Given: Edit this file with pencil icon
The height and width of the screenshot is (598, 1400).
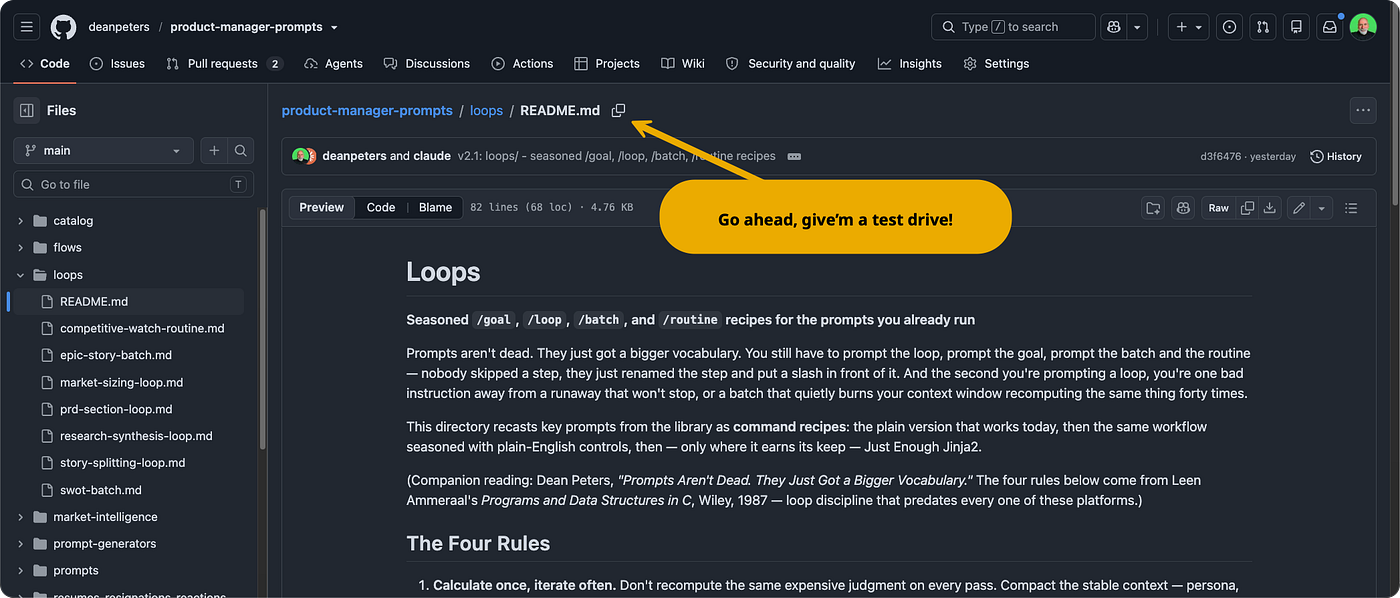Looking at the screenshot, I should tap(1299, 208).
